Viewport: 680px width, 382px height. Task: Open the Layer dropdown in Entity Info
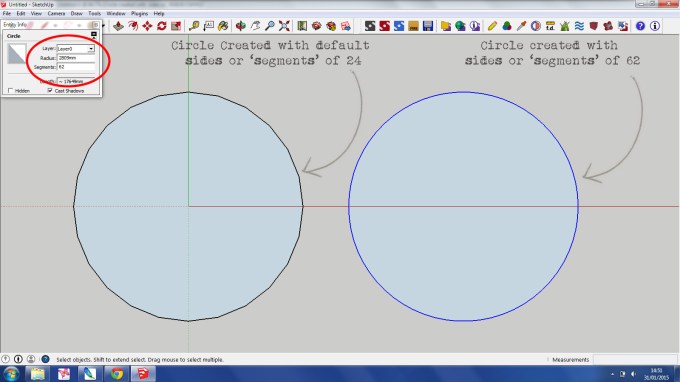coord(91,49)
